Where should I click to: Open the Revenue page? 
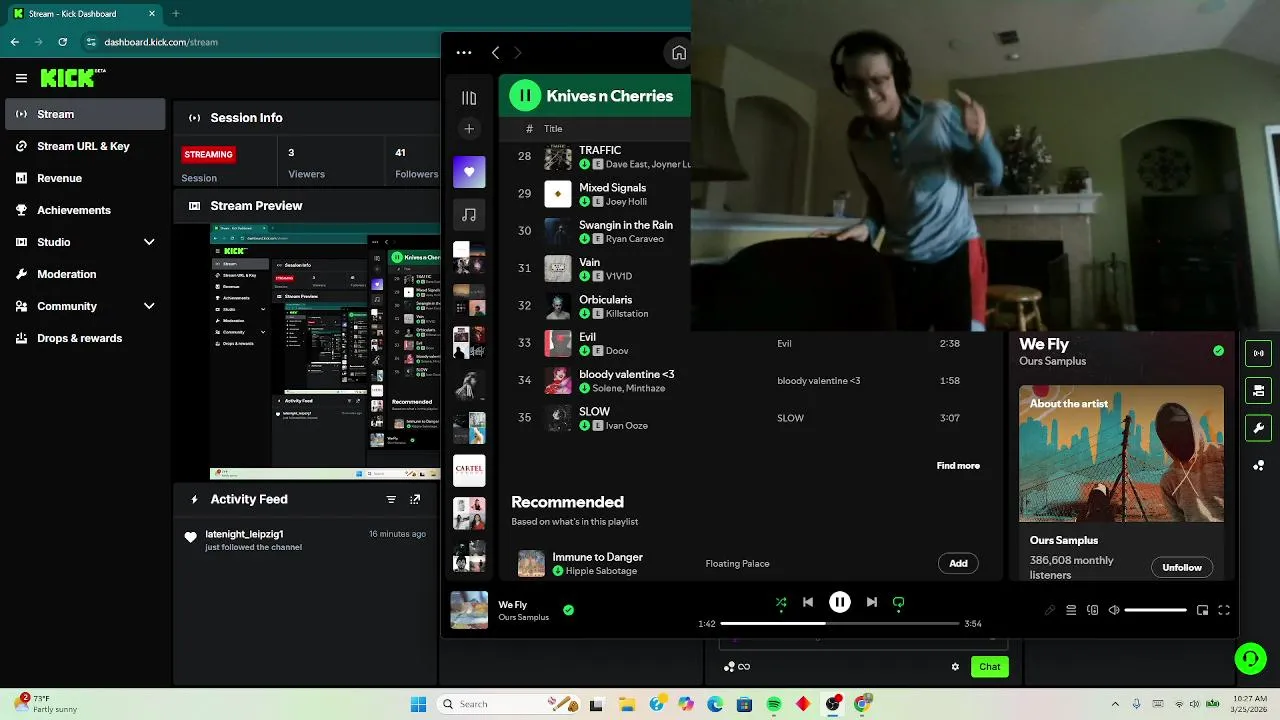(85, 178)
